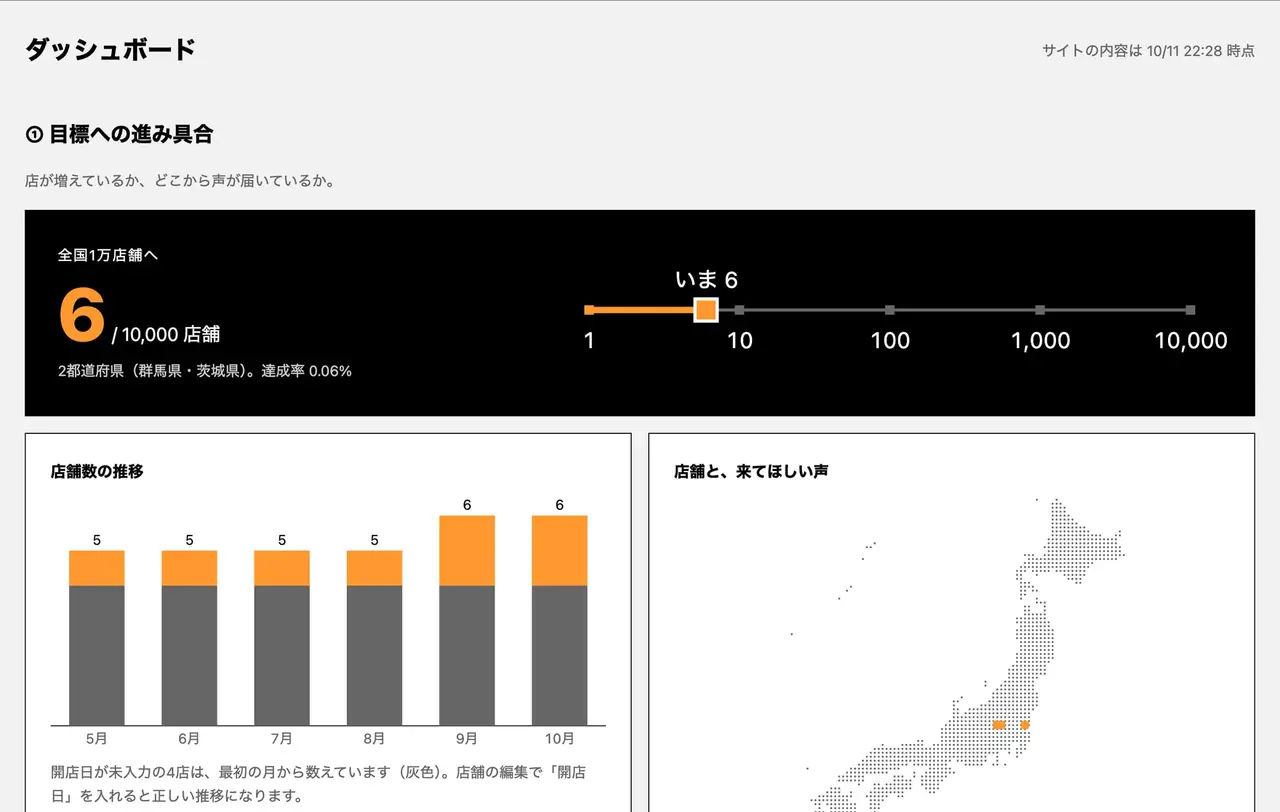Screen dimensions: 1280x812
Task: Click the orange segment of the 9月 bar
Action: point(467,551)
